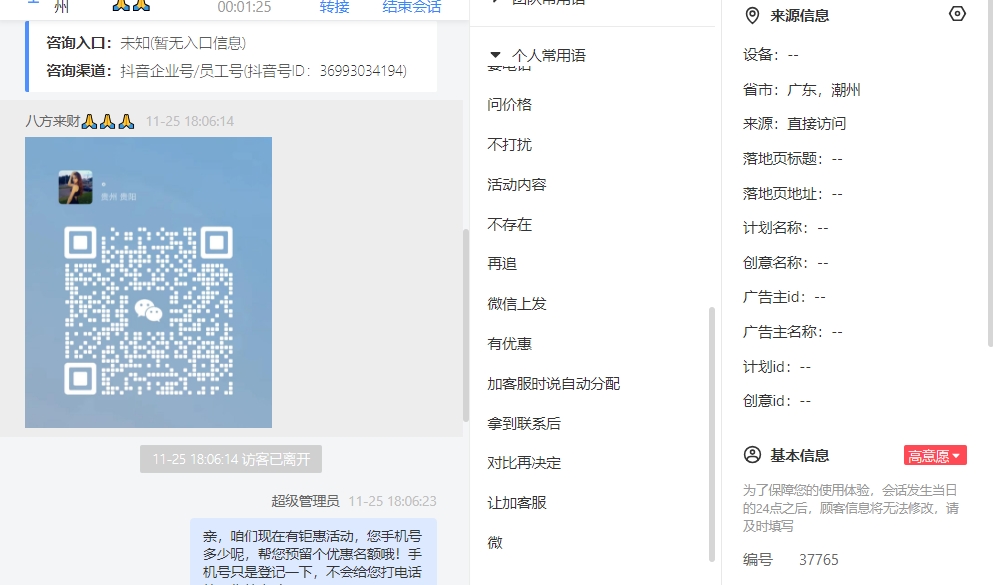The width and height of the screenshot is (993, 585).
Task: Choose the 活动内容 quick phrase
Action: click(x=517, y=184)
